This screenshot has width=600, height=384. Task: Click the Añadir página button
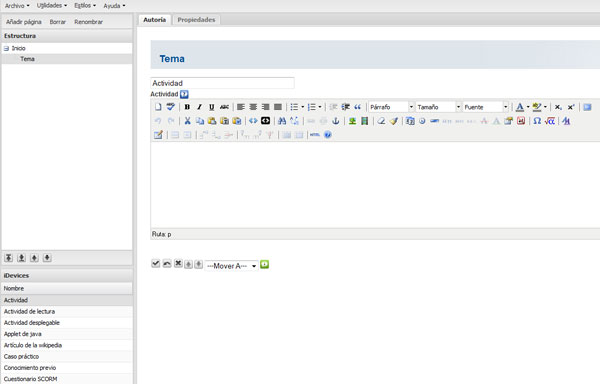click(x=24, y=22)
